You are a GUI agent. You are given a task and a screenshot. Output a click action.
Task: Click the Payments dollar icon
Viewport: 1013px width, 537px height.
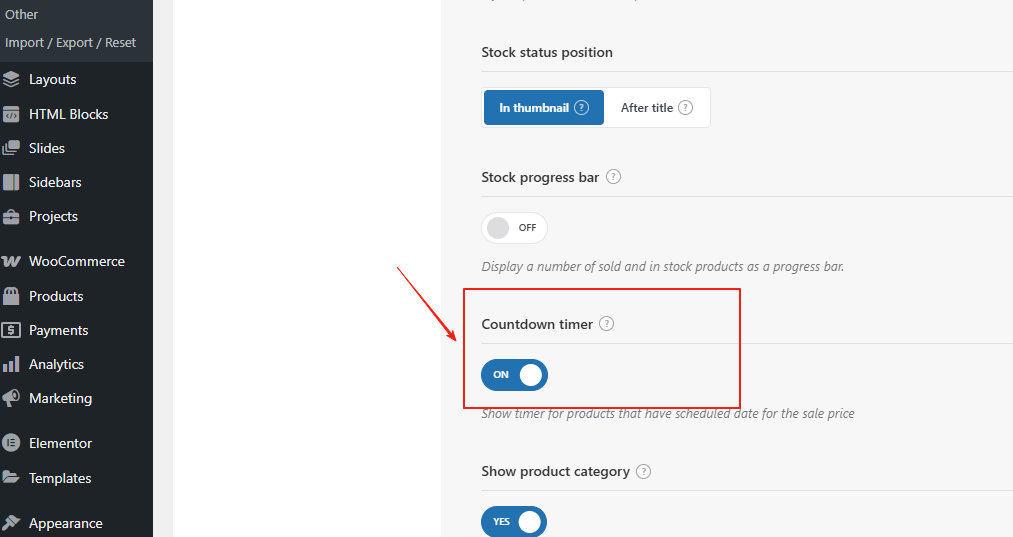[x=12, y=330]
